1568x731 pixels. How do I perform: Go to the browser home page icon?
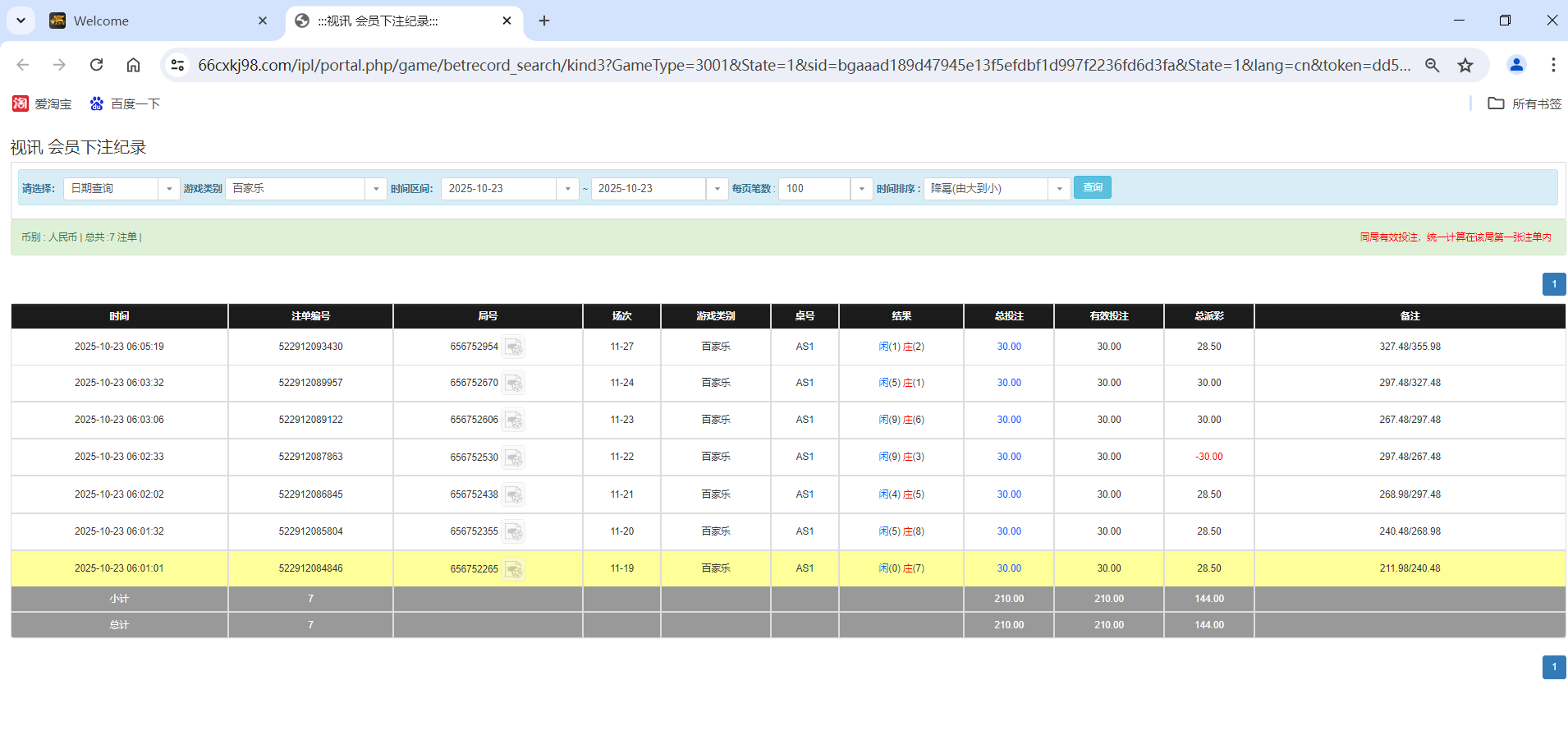(133, 65)
